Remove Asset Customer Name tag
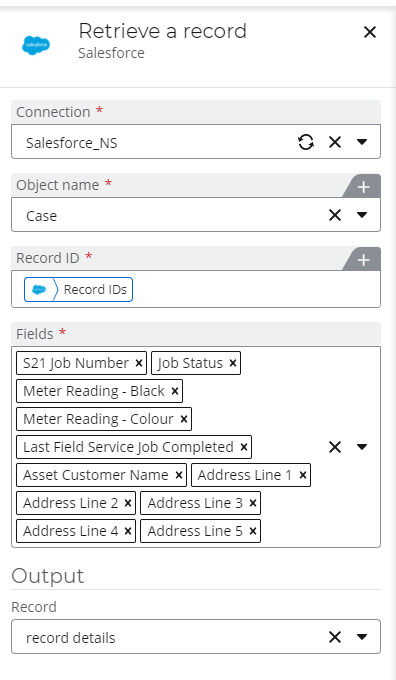 179,475
